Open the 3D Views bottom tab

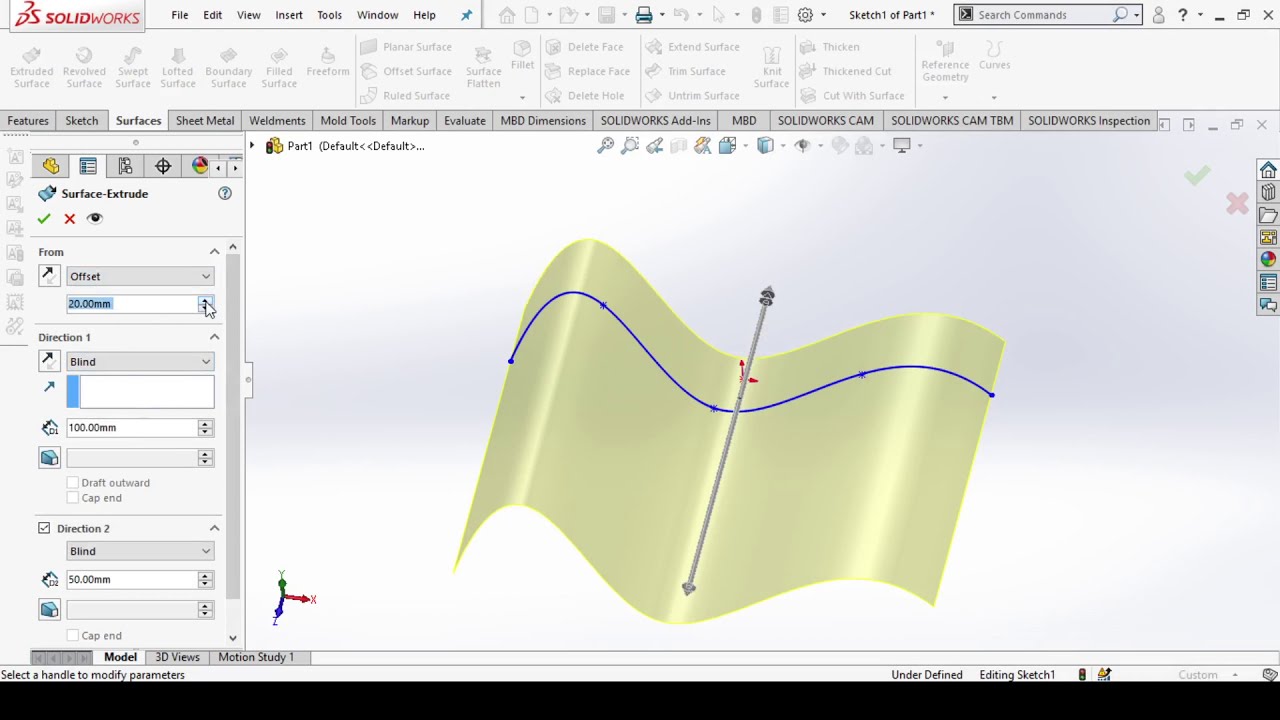pos(177,657)
